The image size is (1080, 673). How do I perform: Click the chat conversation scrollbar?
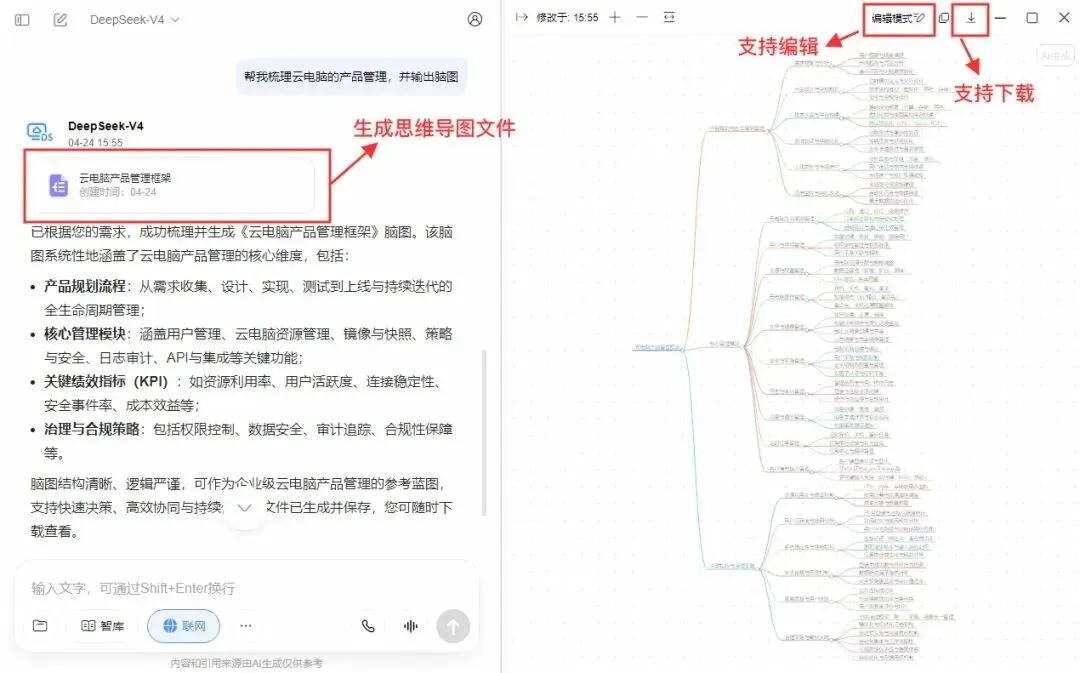484,432
